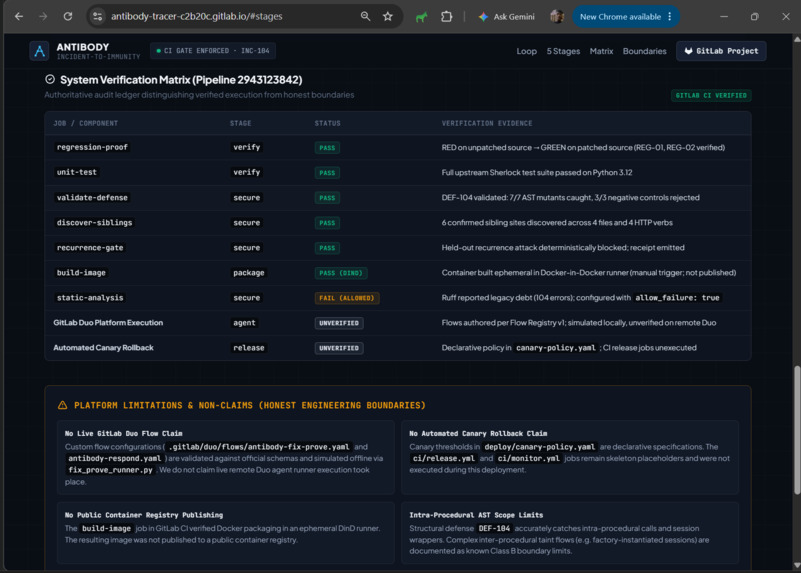The width and height of the screenshot is (801, 573).
Task: Click the check-circle icon beside System Verification Matrix
Action: 50,79
